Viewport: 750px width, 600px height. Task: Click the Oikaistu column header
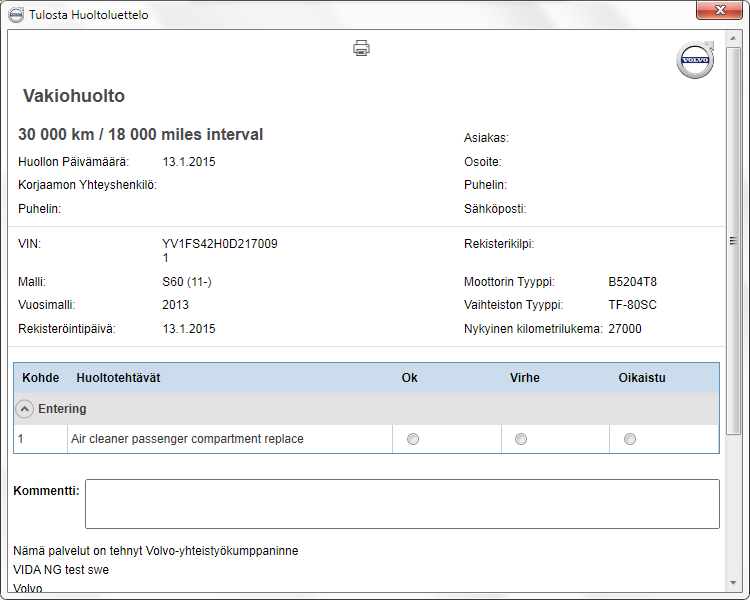coord(642,378)
